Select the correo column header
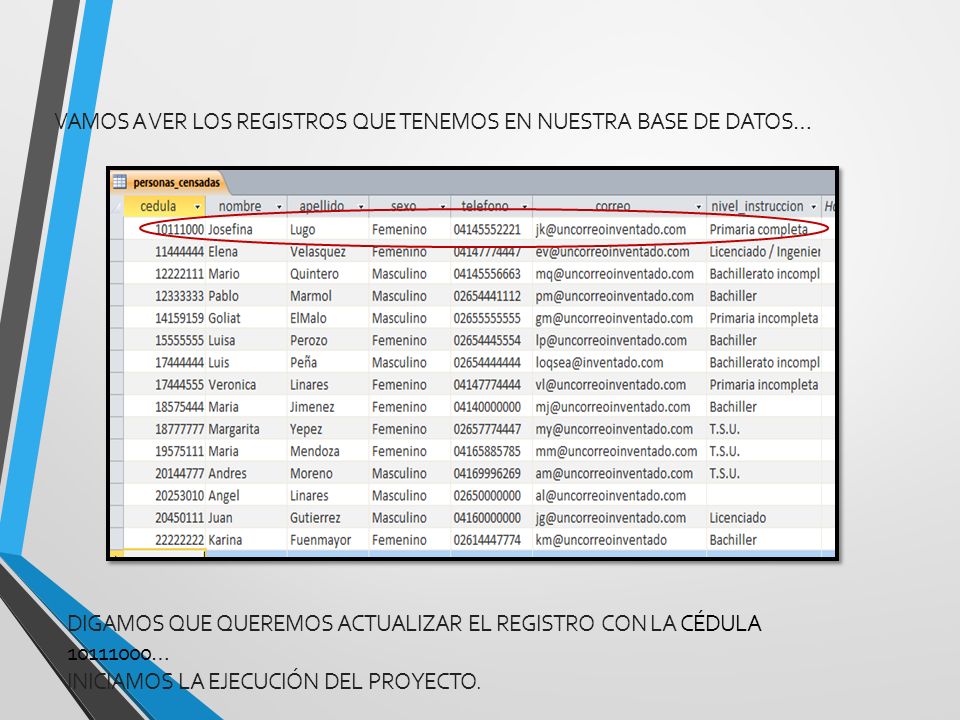Image resolution: width=960 pixels, height=720 pixels. (x=619, y=206)
